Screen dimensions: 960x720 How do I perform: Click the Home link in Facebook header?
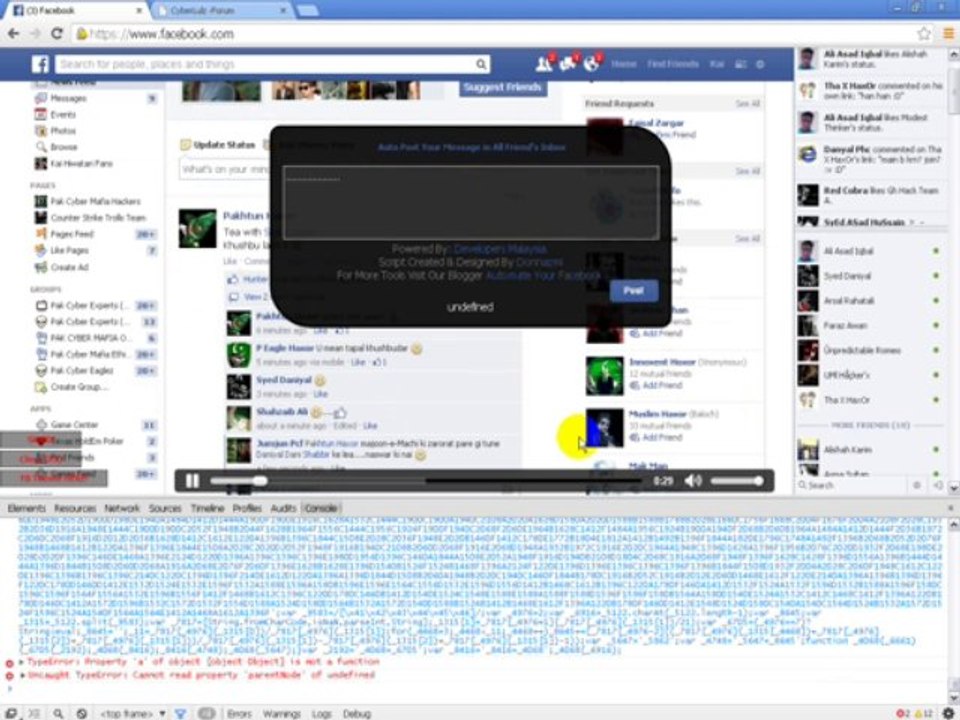(x=623, y=64)
